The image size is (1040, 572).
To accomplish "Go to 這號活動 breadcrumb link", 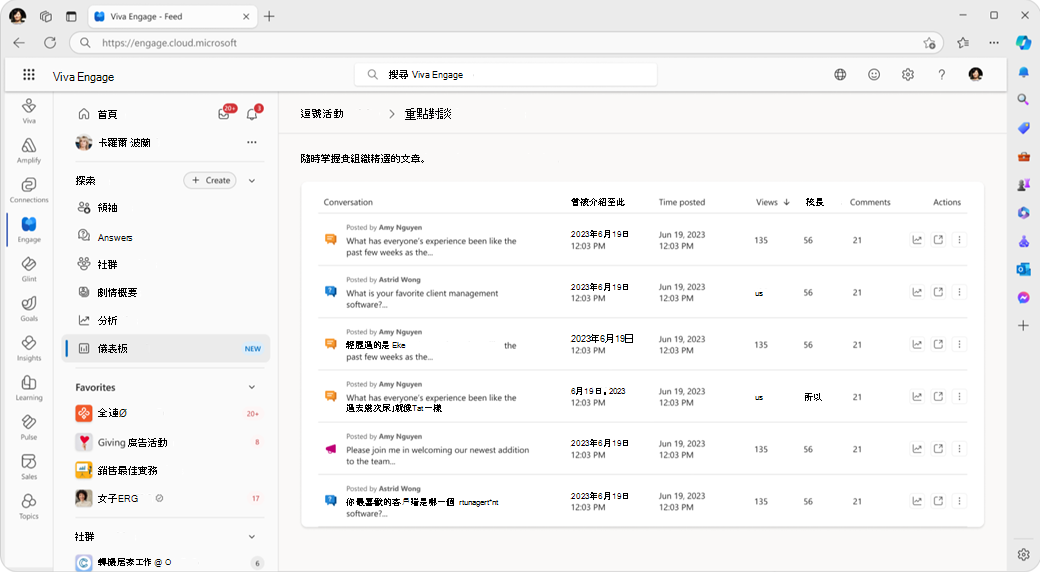I will click(322, 113).
